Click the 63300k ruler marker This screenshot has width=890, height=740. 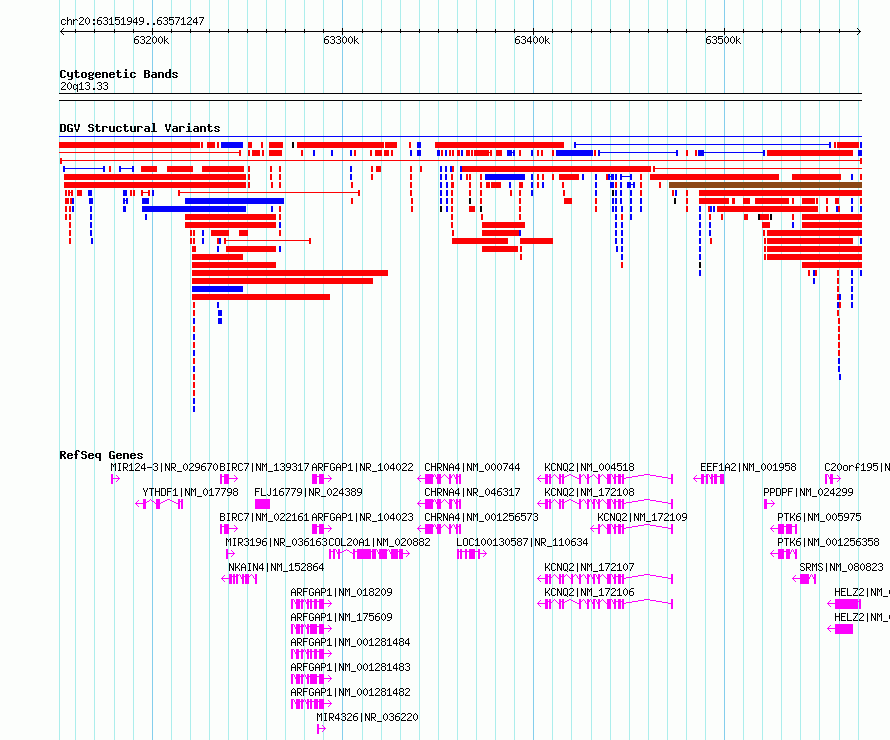point(341,40)
